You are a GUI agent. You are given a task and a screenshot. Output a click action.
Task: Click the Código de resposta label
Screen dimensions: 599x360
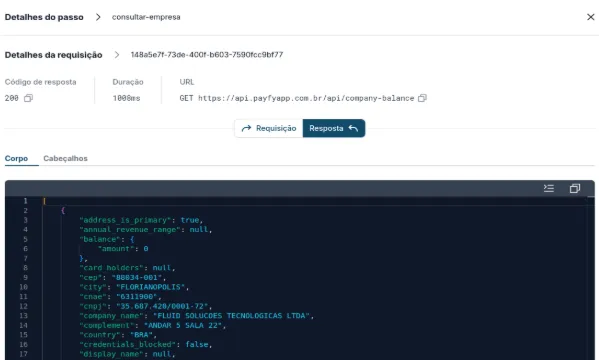pyautogui.click(x=40, y=82)
